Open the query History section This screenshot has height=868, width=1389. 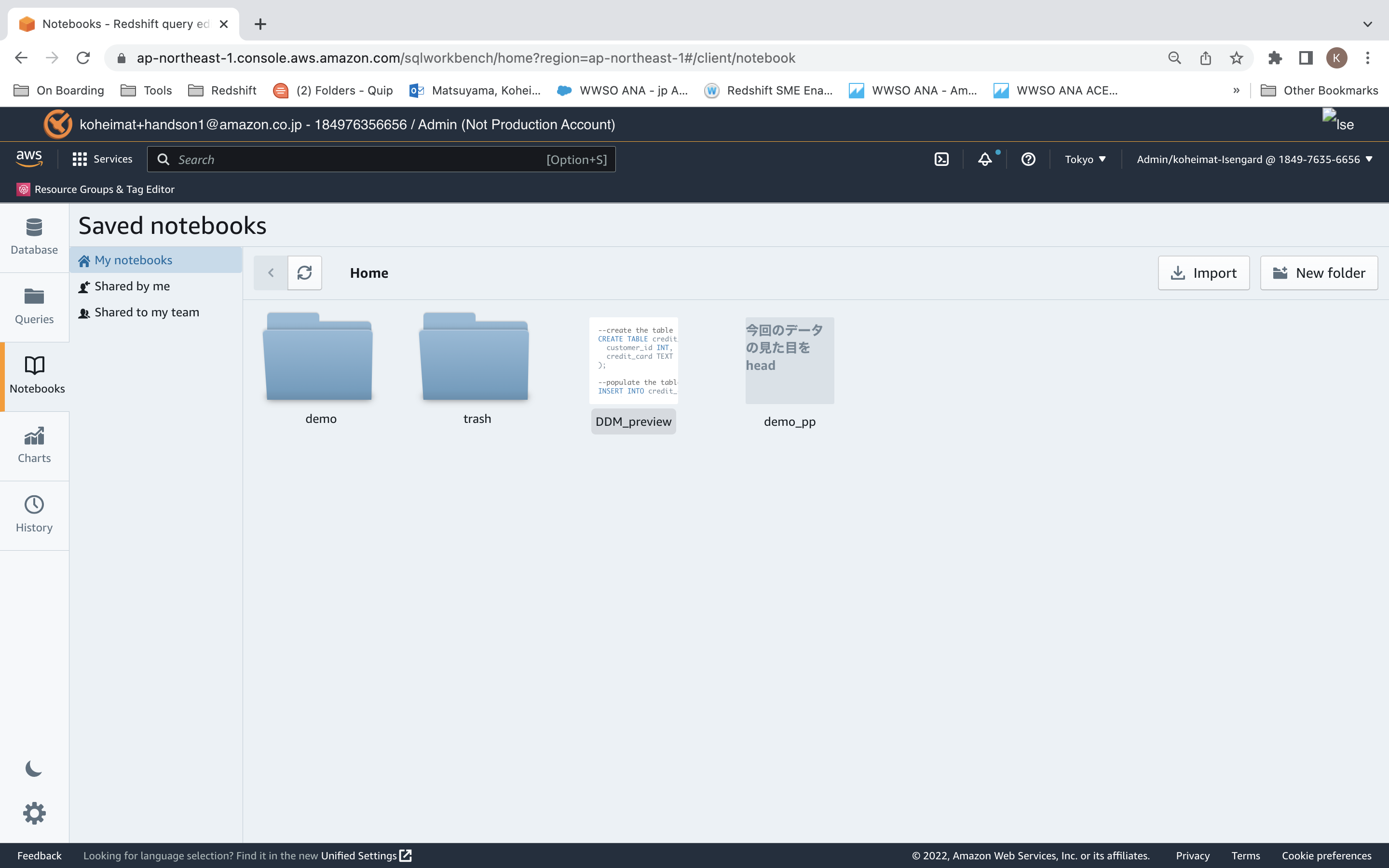click(34, 515)
